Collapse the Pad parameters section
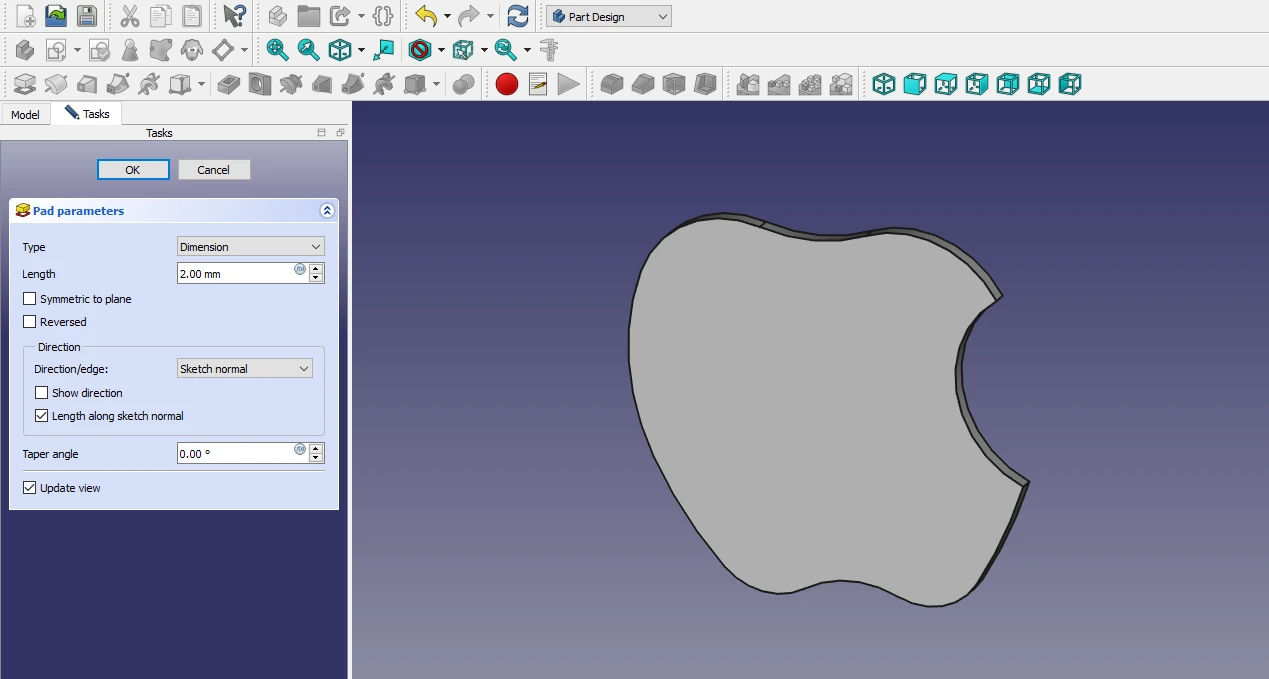1269x679 pixels. [326, 211]
